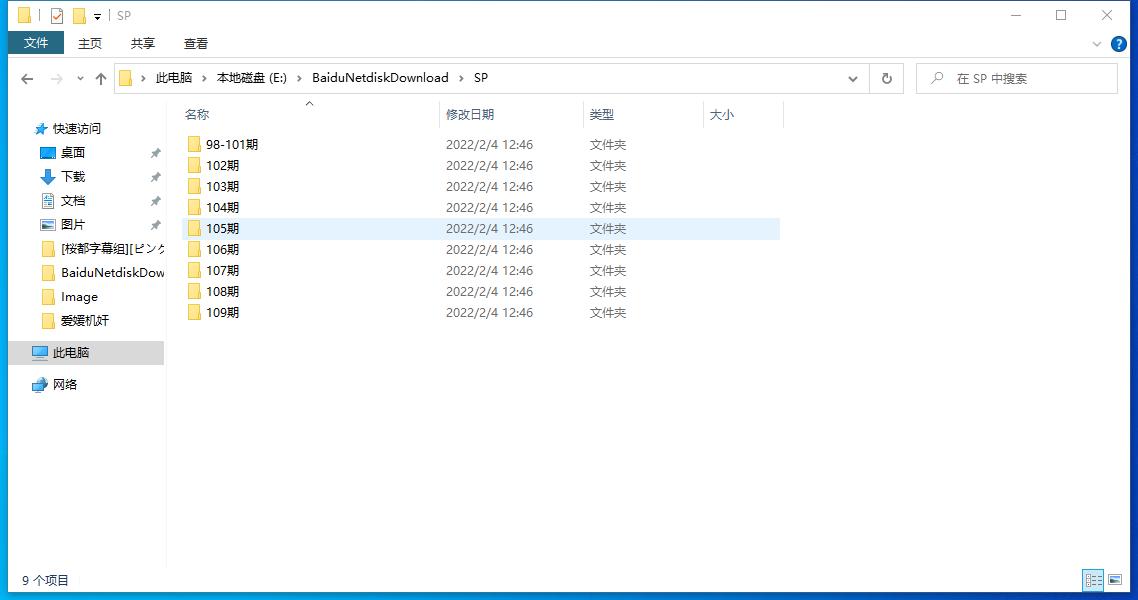Screen dimensions: 1138x600
Task: Switch to large icons view button
Action: (1116, 580)
